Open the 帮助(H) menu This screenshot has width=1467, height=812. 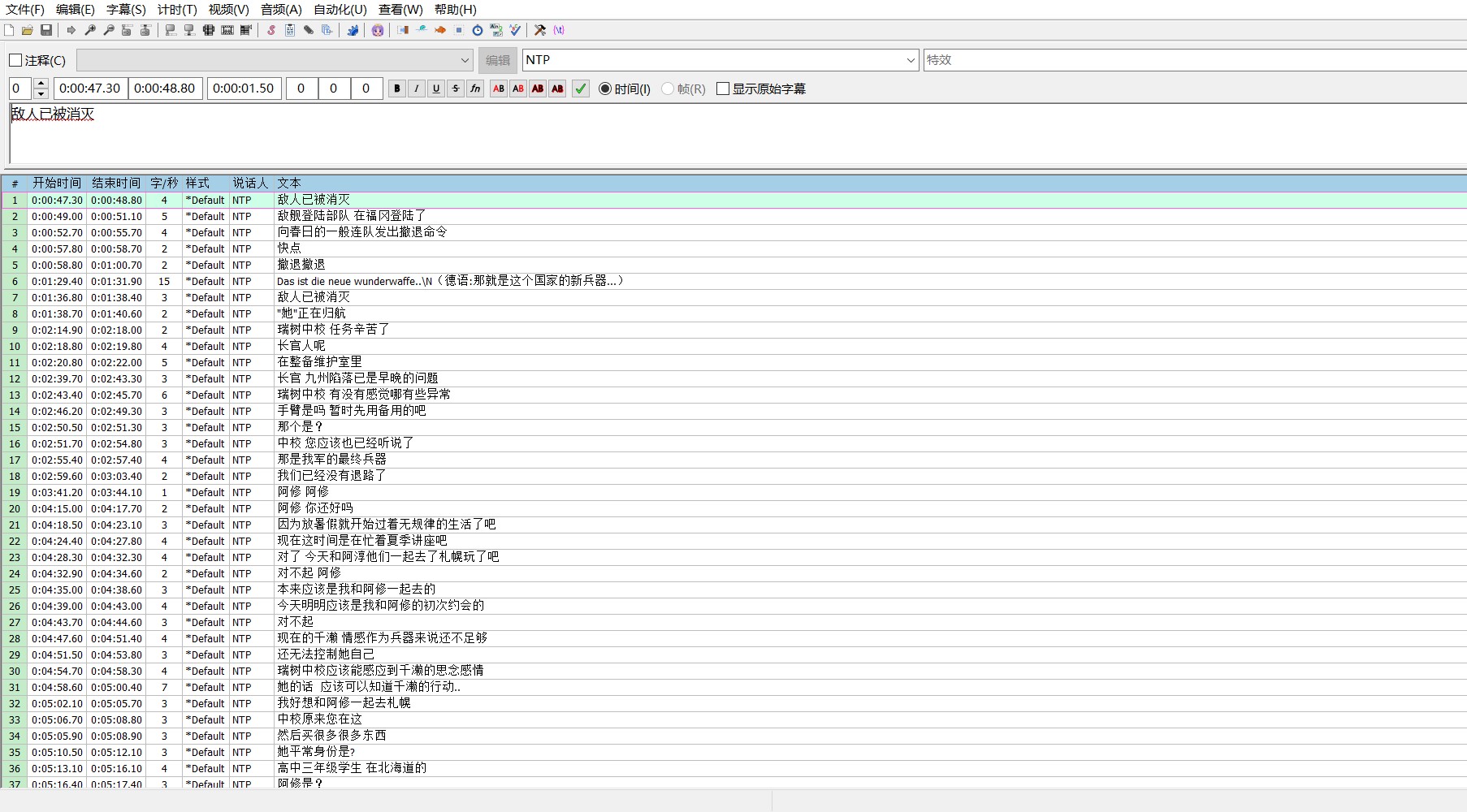click(455, 10)
